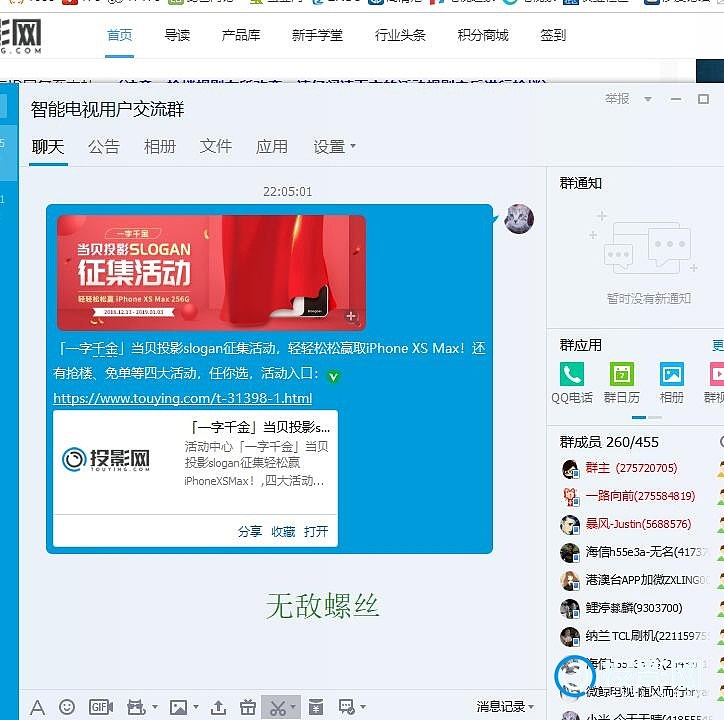Click the 举报 report button
Viewport: 724px width, 720px height.
coord(617,98)
